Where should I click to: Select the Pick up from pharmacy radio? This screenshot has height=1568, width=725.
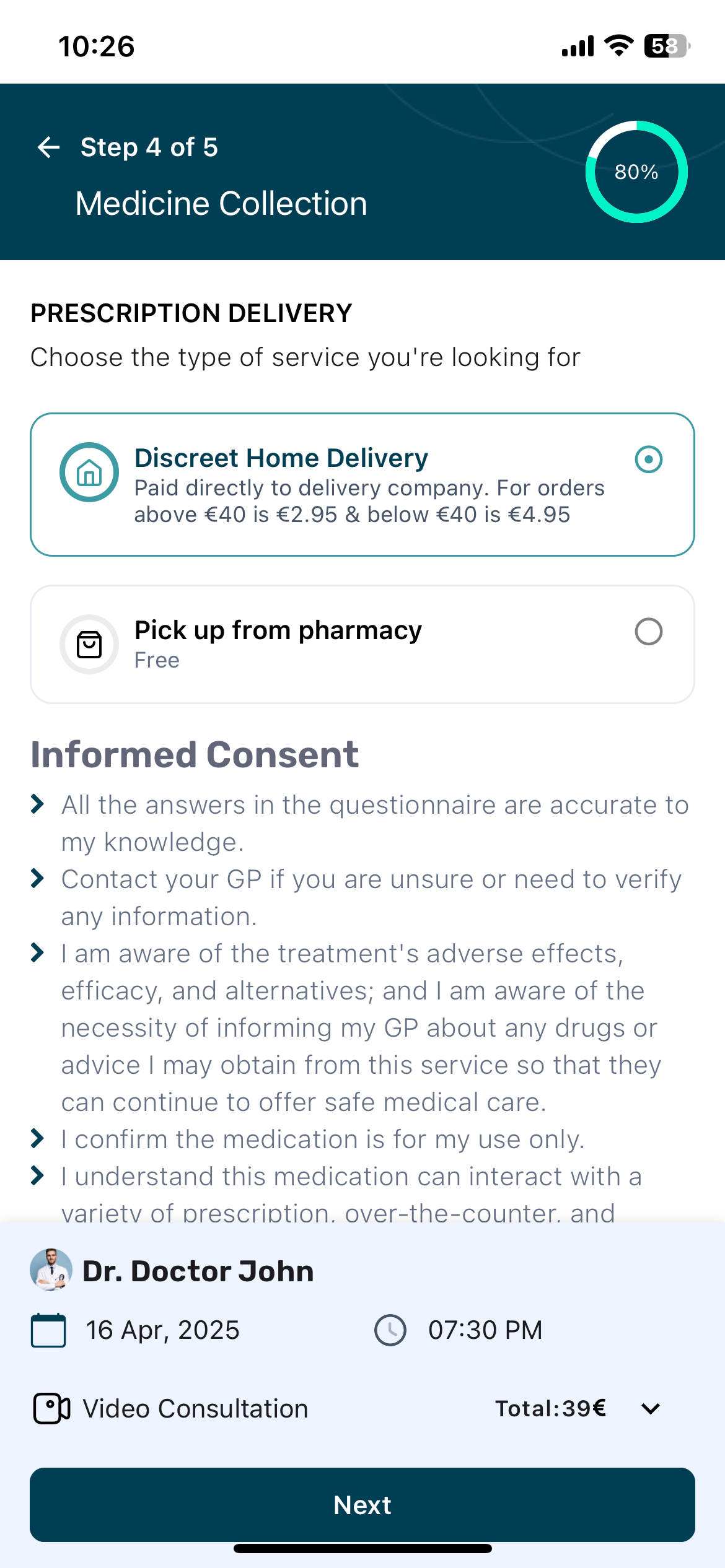(x=649, y=632)
